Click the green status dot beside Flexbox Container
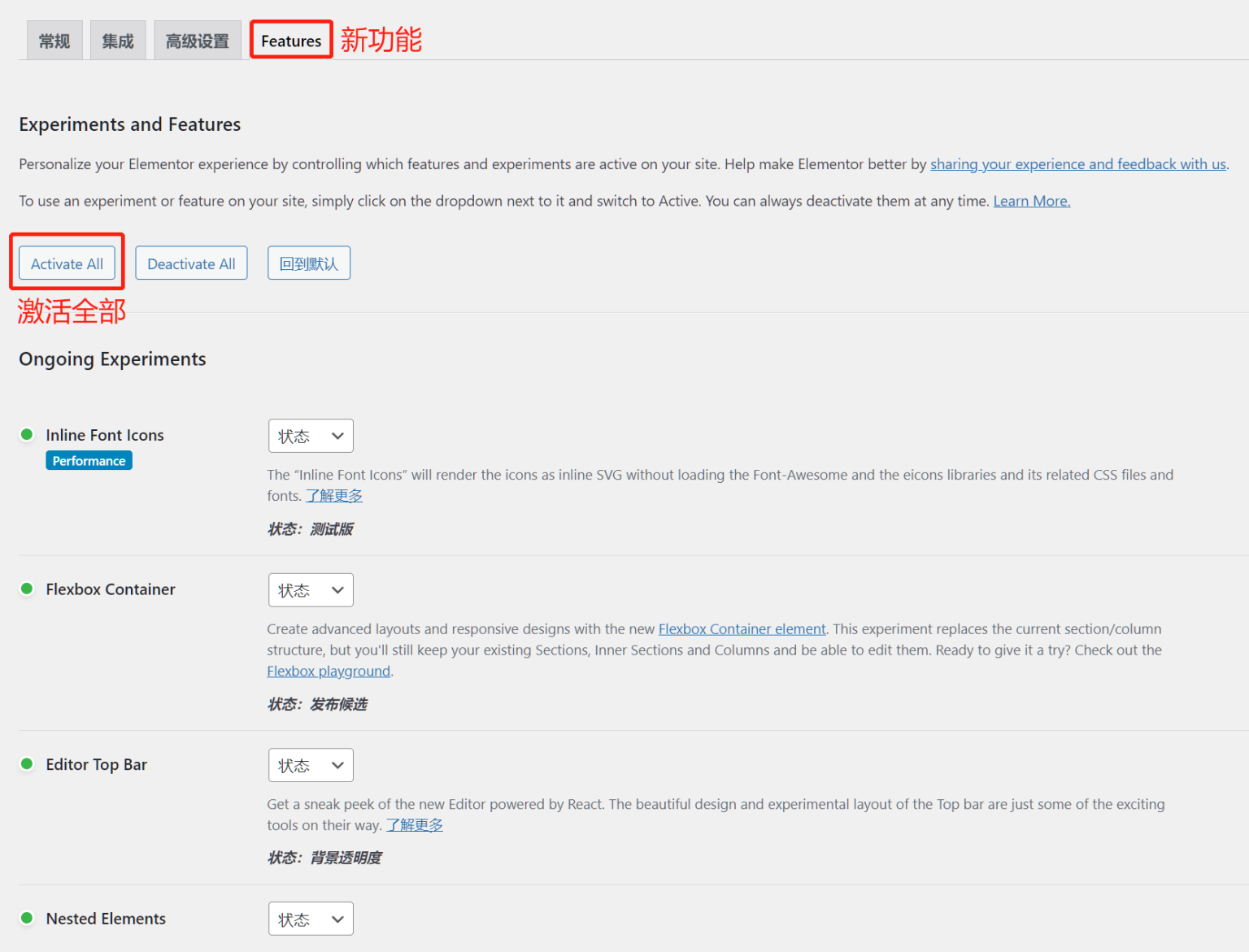 click(27, 589)
